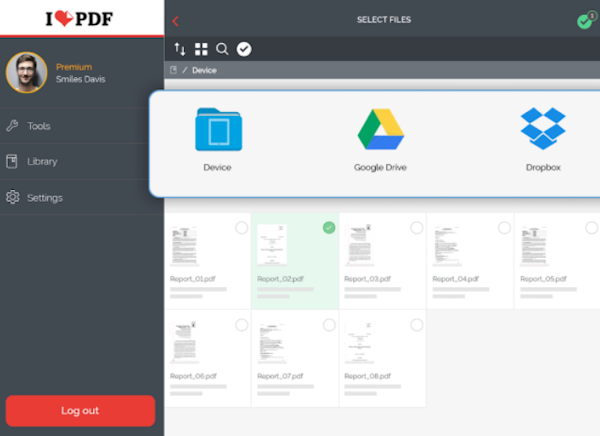Confirm selection with green checkmark badge
This screenshot has height=436, width=600.
tap(586, 21)
